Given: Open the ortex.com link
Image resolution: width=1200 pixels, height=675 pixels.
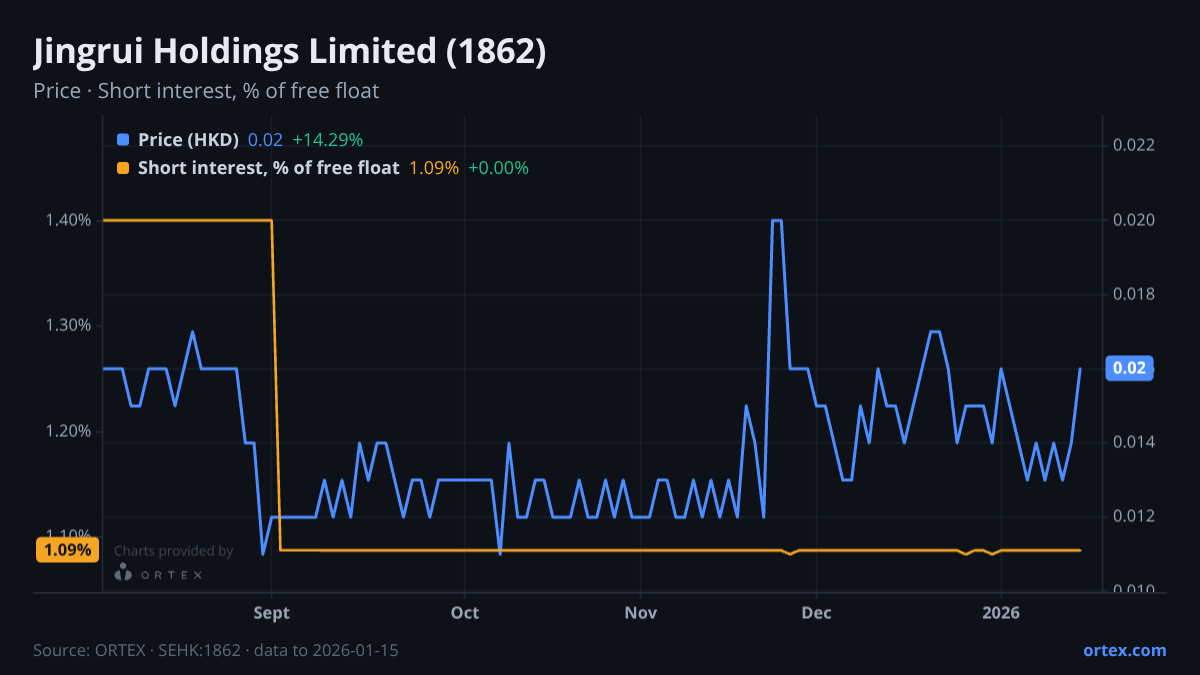Looking at the screenshot, I should [x=1124, y=650].
